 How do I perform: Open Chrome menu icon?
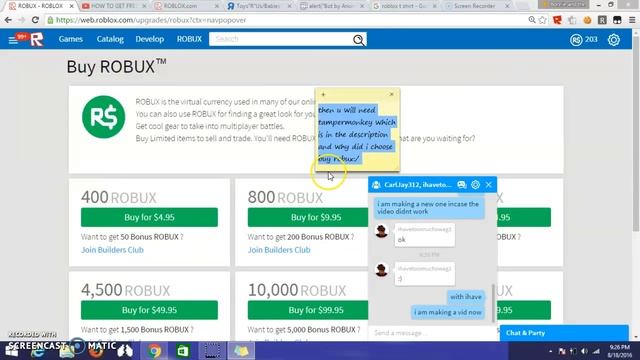(x=632, y=20)
